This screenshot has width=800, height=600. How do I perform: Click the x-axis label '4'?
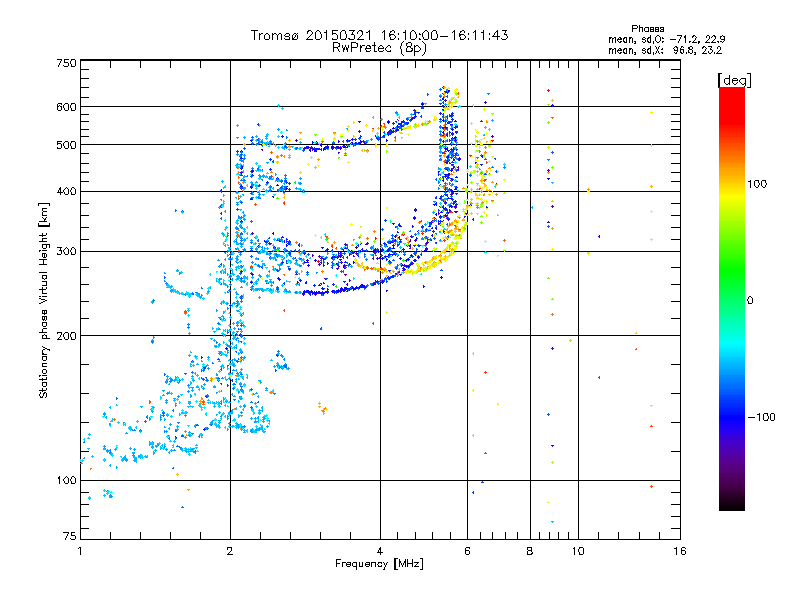coord(380,551)
